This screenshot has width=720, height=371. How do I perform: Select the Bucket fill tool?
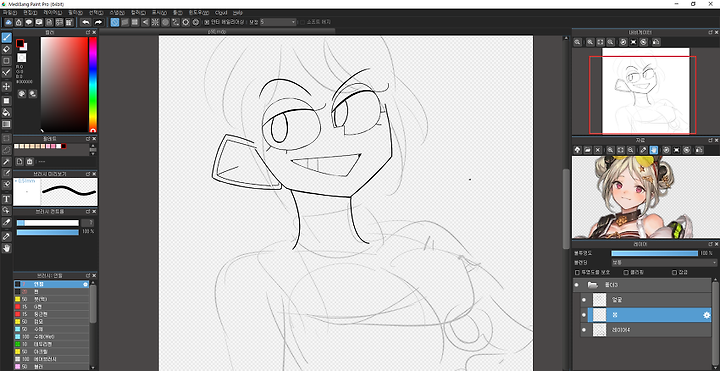[6, 112]
